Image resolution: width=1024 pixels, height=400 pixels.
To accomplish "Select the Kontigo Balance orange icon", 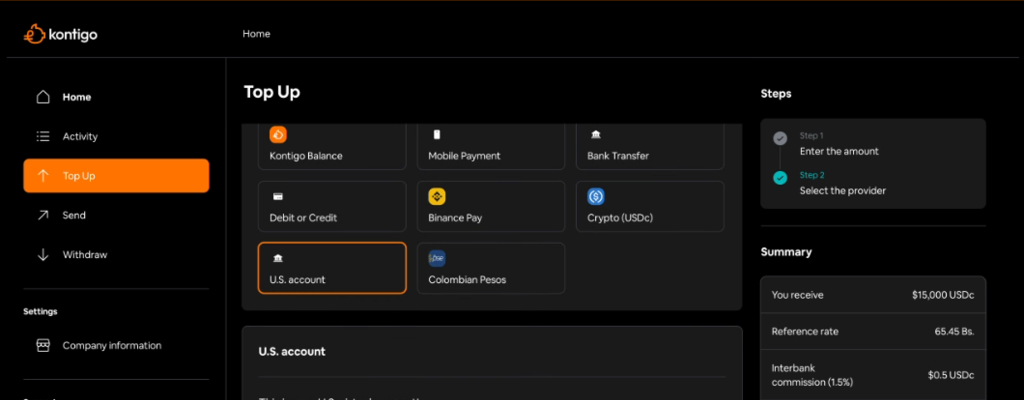I will (x=278, y=135).
